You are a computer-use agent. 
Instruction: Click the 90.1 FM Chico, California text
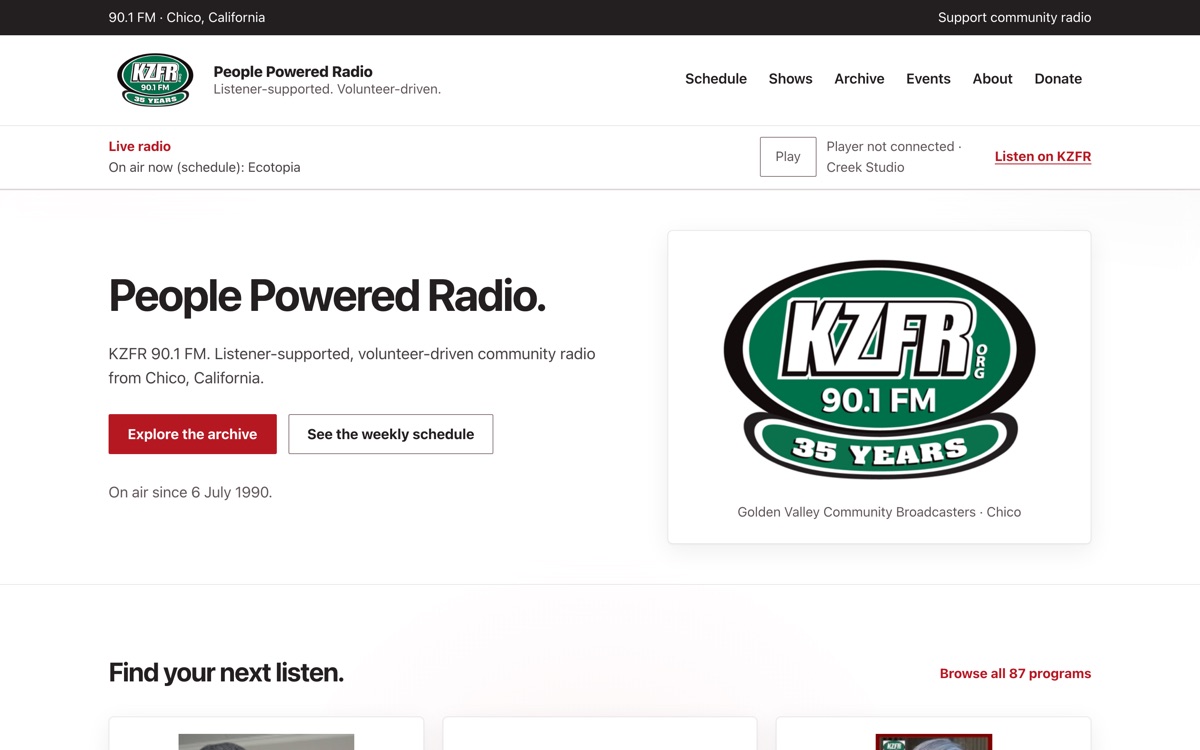[187, 17]
